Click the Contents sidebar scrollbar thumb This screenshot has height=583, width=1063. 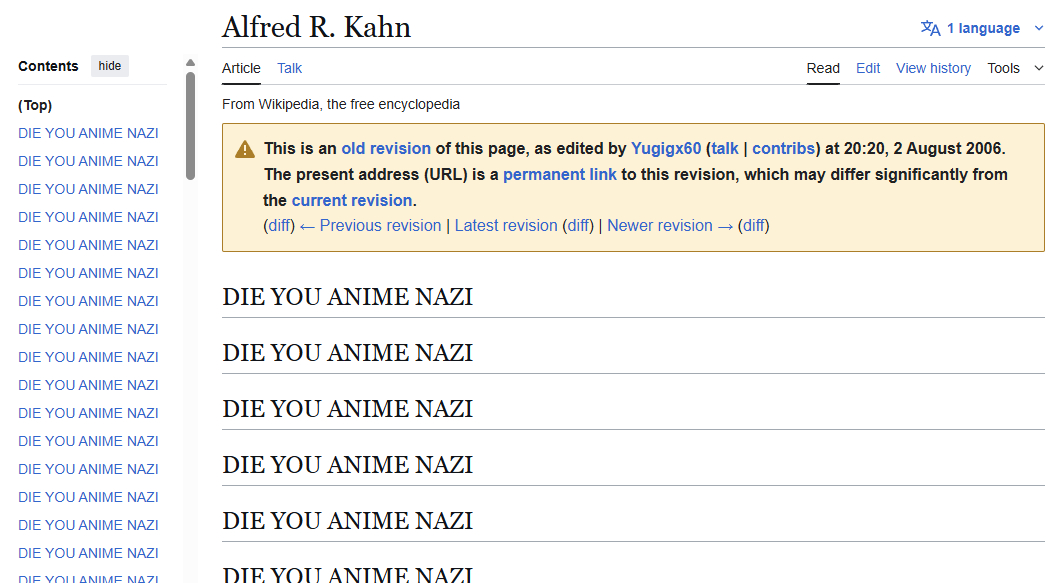tap(190, 125)
